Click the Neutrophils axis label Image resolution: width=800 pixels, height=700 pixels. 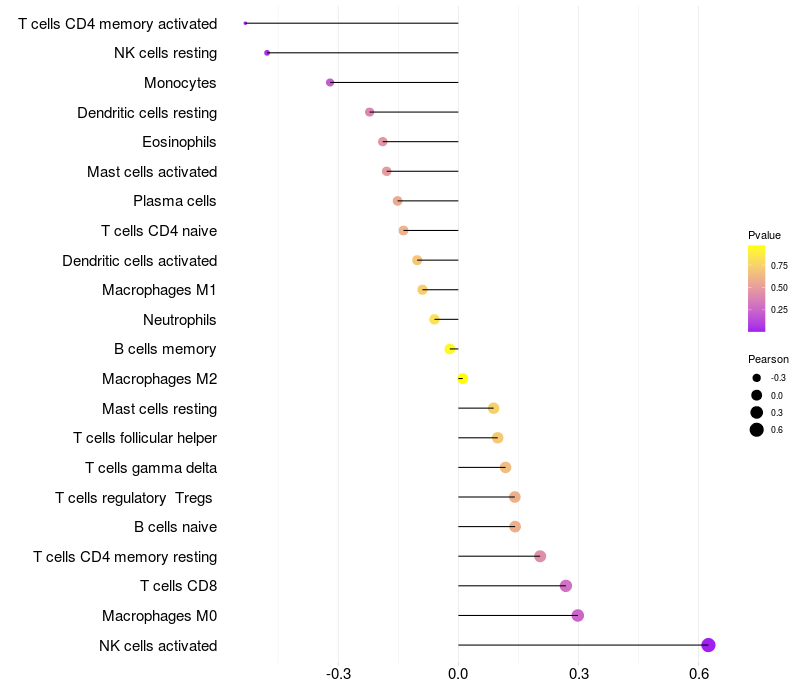pos(180,320)
